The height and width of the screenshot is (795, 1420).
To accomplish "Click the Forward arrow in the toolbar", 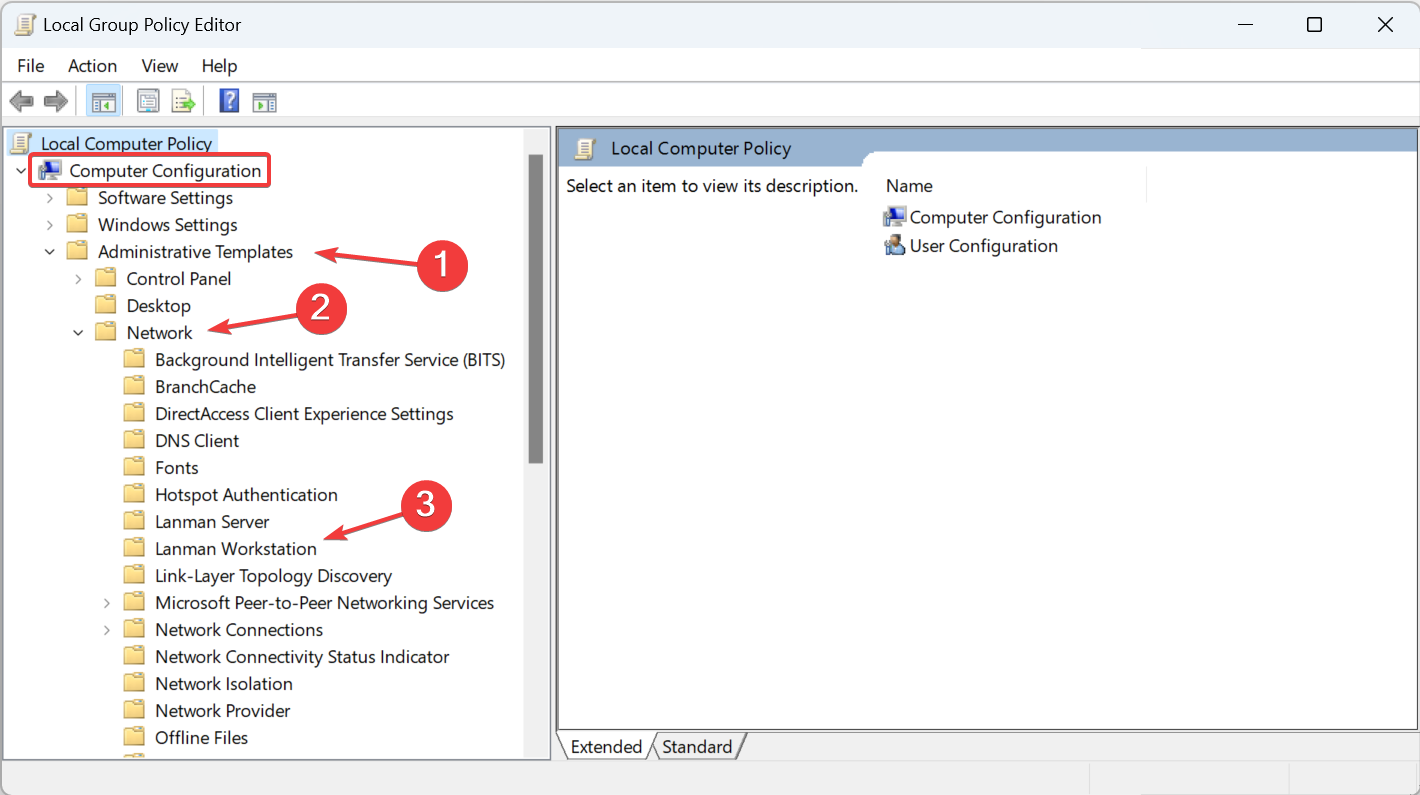I will click(x=56, y=101).
